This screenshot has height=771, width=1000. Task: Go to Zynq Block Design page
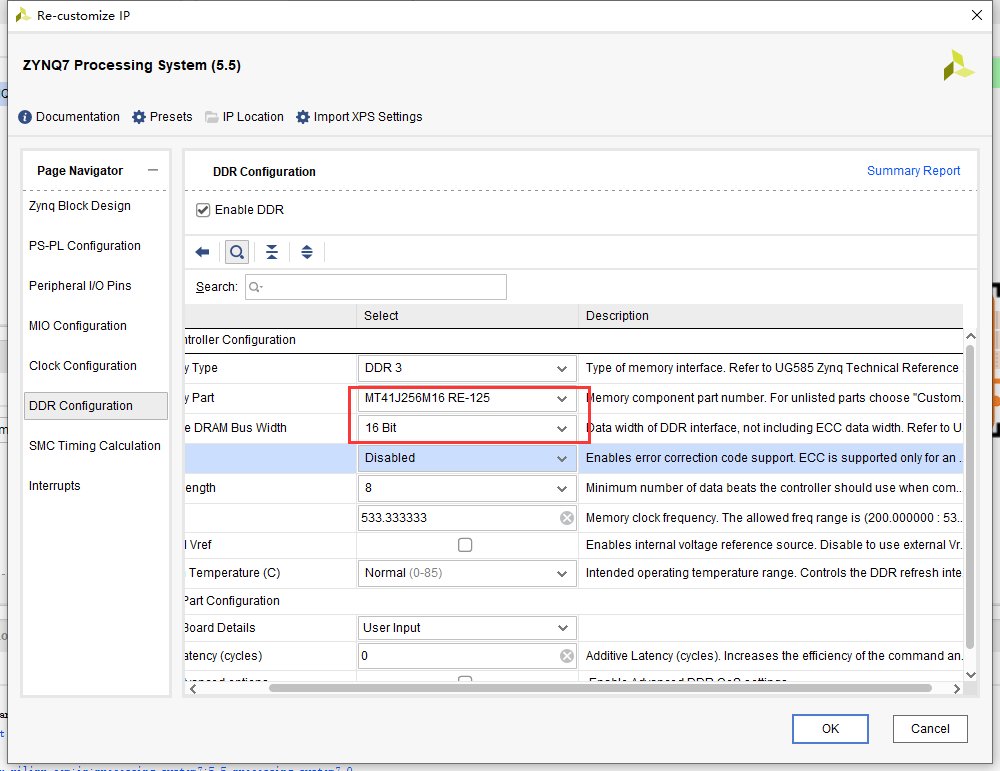80,206
